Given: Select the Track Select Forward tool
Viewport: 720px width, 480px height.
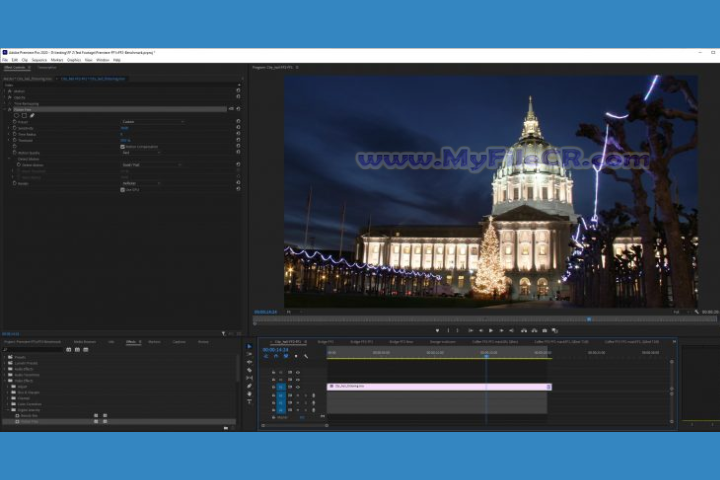Looking at the screenshot, I should click(x=249, y=354).
